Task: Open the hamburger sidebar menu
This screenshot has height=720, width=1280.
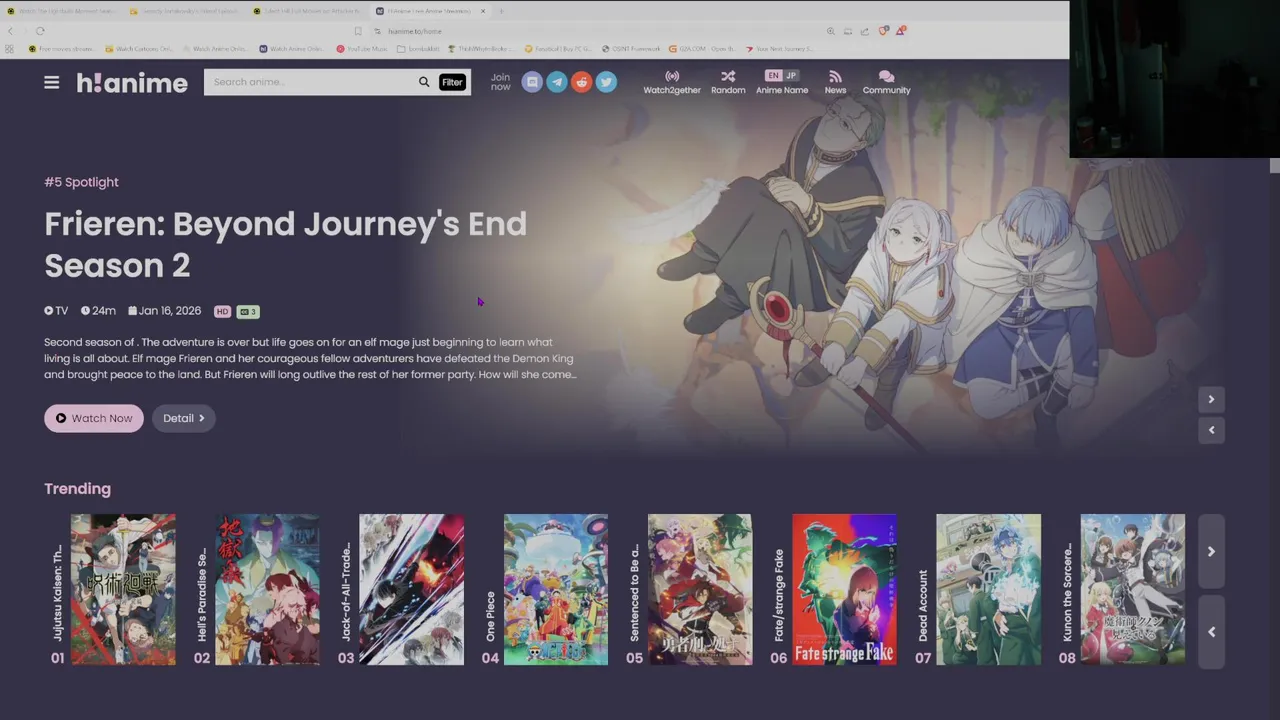Action: [51, 83]
